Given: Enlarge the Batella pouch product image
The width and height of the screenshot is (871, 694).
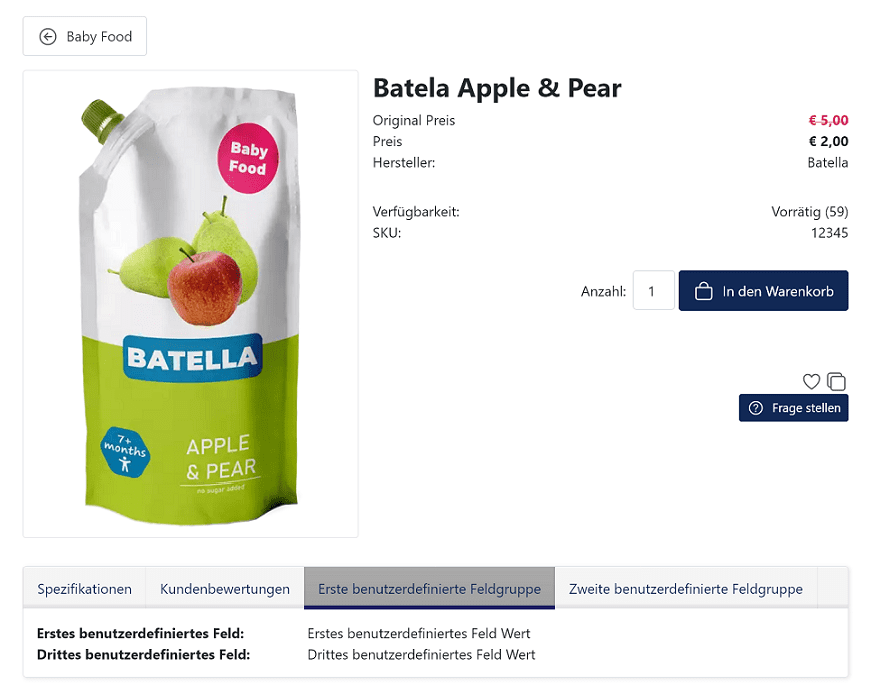Looking at the screenshot, I should coord(191,303).
